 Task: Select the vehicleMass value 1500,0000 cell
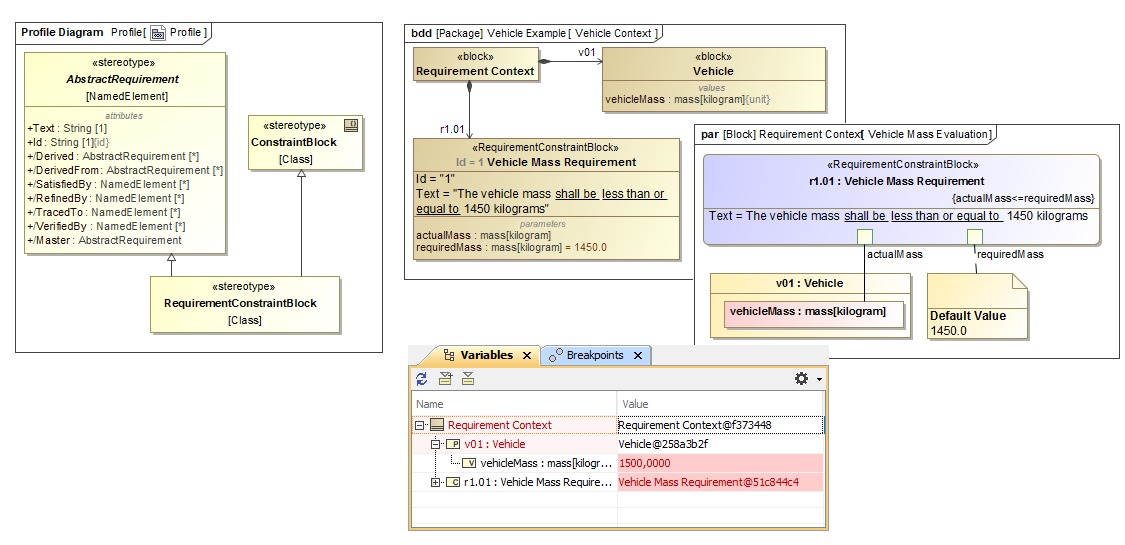click(719, 463)
